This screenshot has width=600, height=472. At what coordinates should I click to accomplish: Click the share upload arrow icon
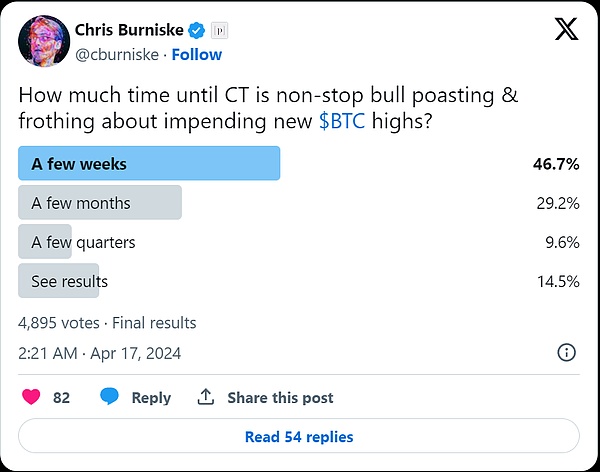[x=206, y=397]
